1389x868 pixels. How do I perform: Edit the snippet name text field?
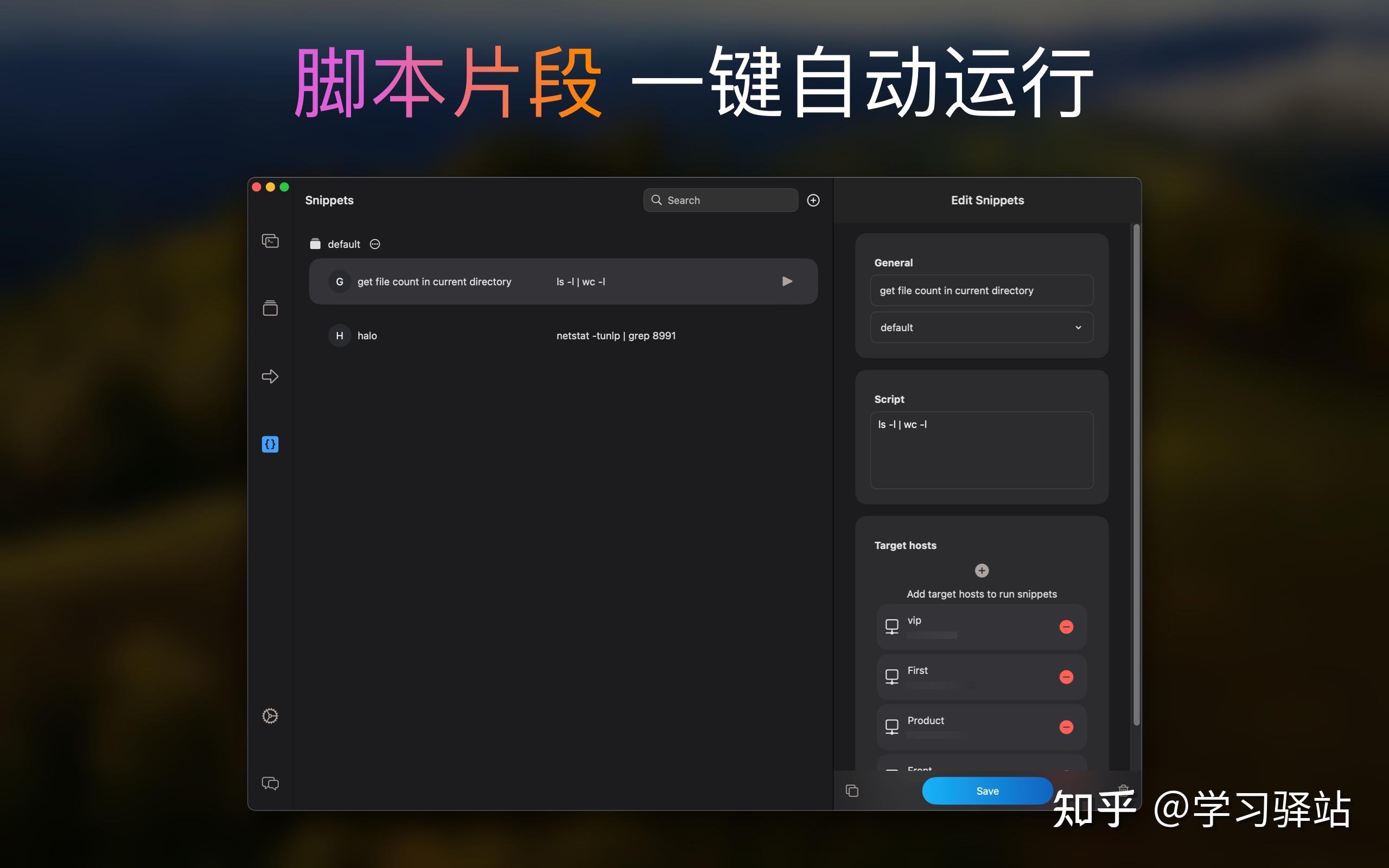(981, 290)
